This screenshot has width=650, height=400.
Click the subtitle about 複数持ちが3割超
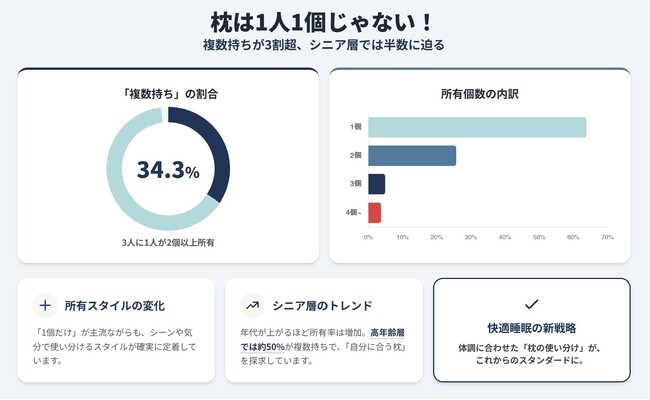pos(324,45)
